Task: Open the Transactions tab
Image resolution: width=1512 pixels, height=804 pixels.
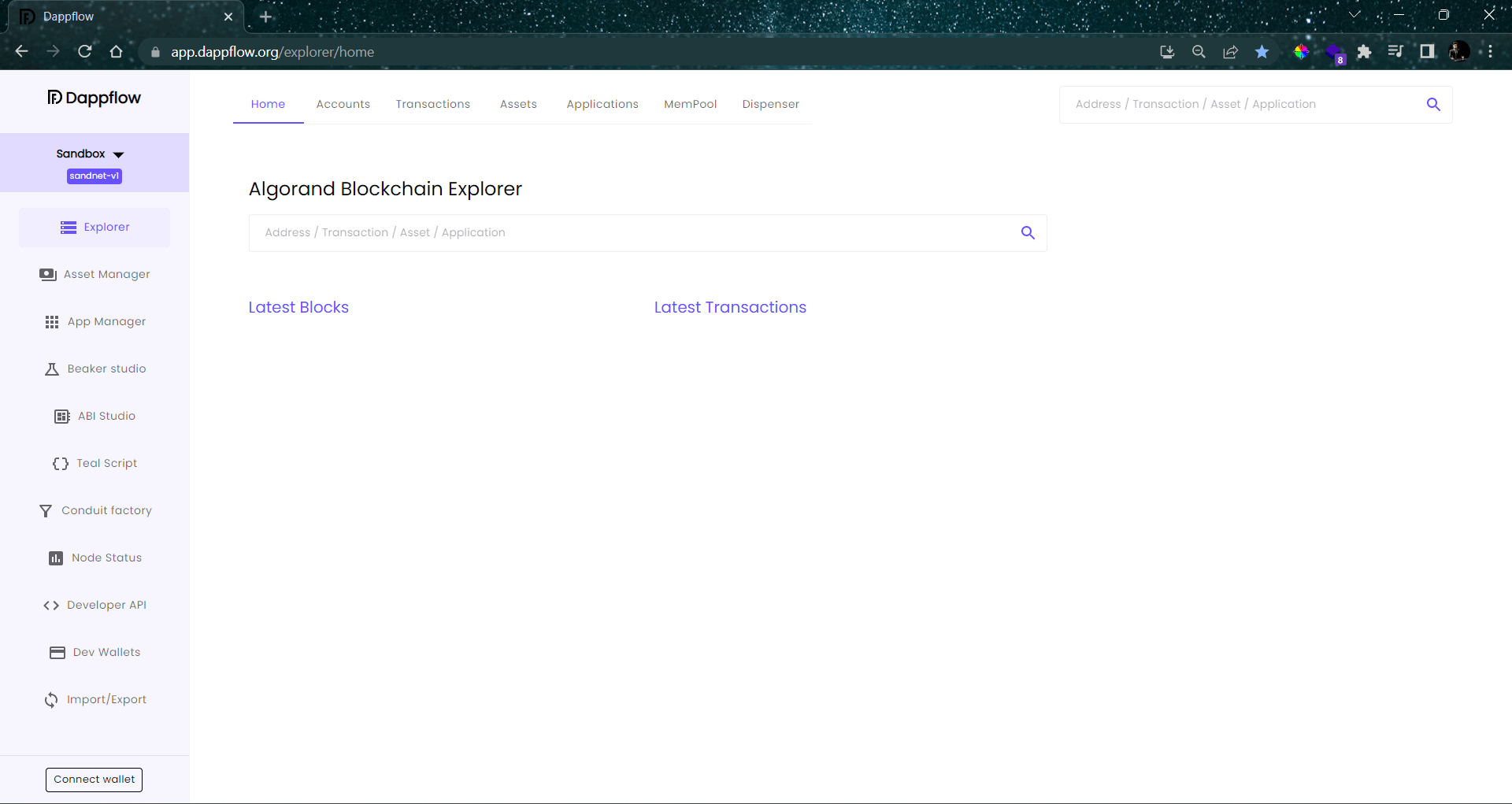Action: point(433,105)
